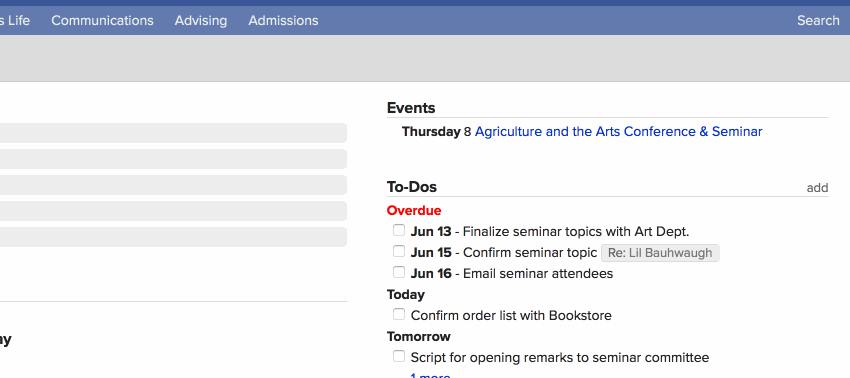850x378 pixels.
Task: Check Jun 15 Confirm seminar topic to-do
Action: point(399,251)
